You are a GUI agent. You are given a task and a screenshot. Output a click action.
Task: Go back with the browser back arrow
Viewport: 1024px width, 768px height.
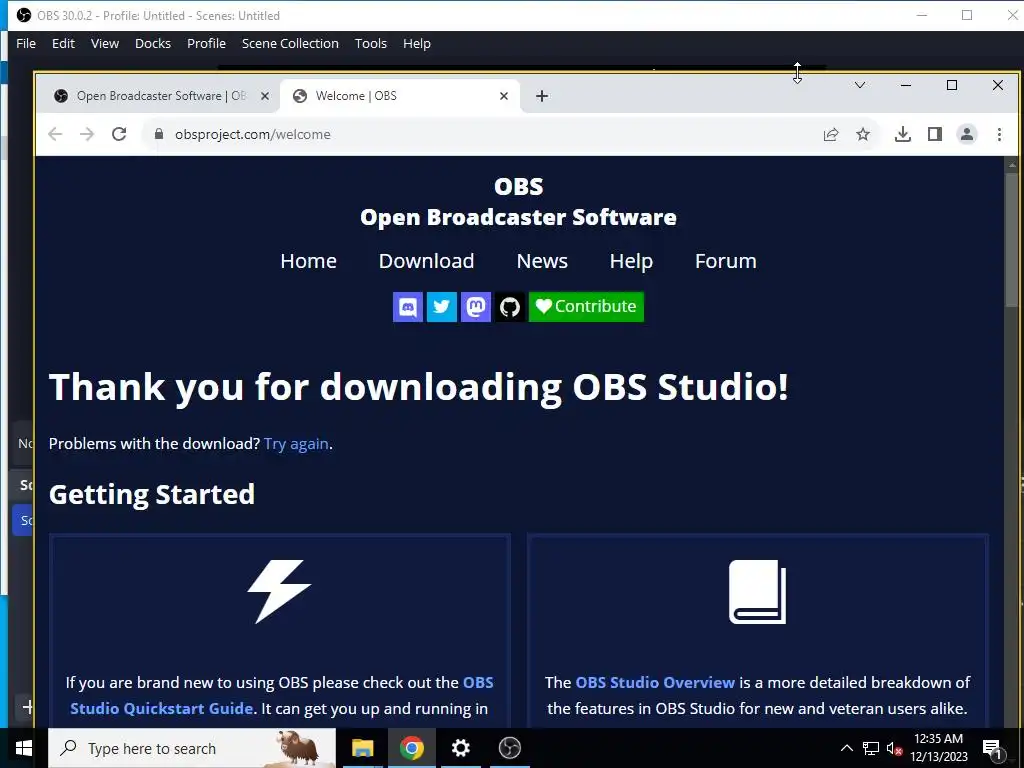click(x=55, y=135)
